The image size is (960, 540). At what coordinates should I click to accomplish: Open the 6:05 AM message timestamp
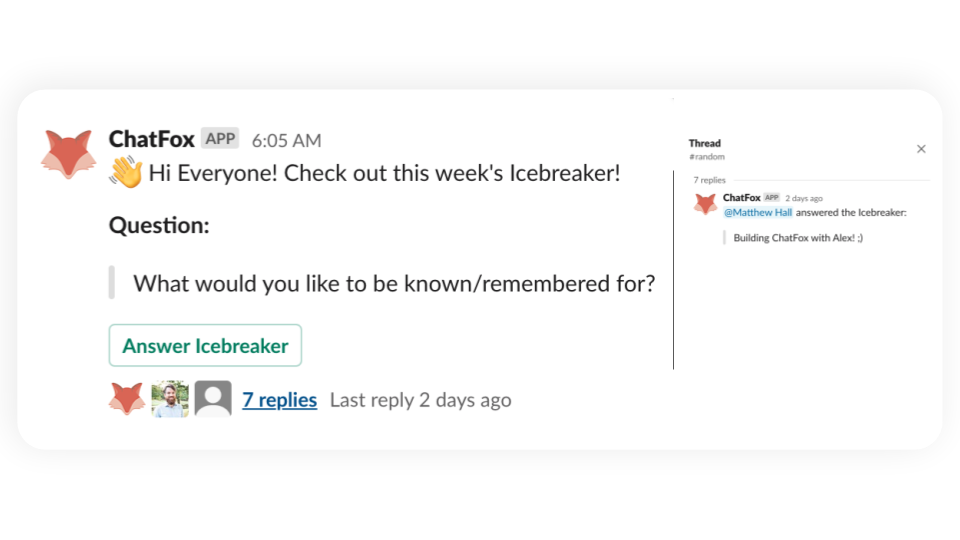(286, 140)
